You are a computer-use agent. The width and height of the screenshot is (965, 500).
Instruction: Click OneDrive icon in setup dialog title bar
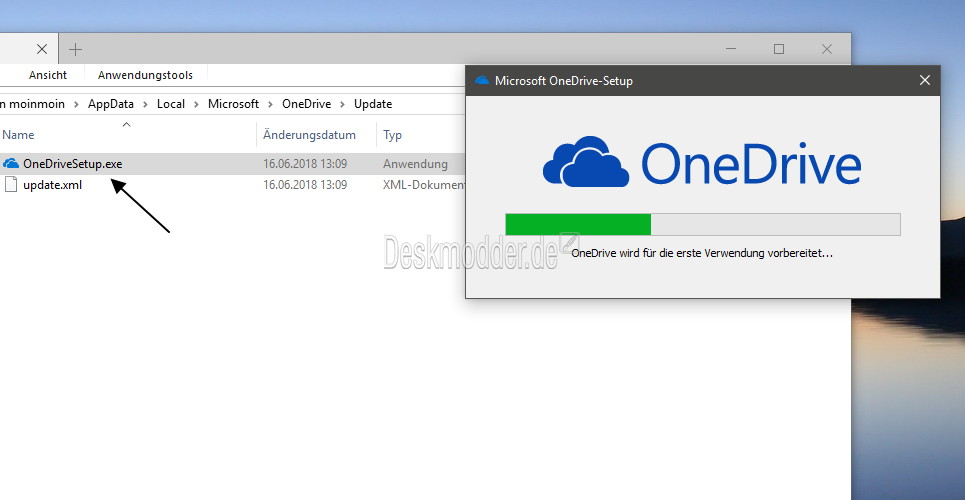point(482,81)
